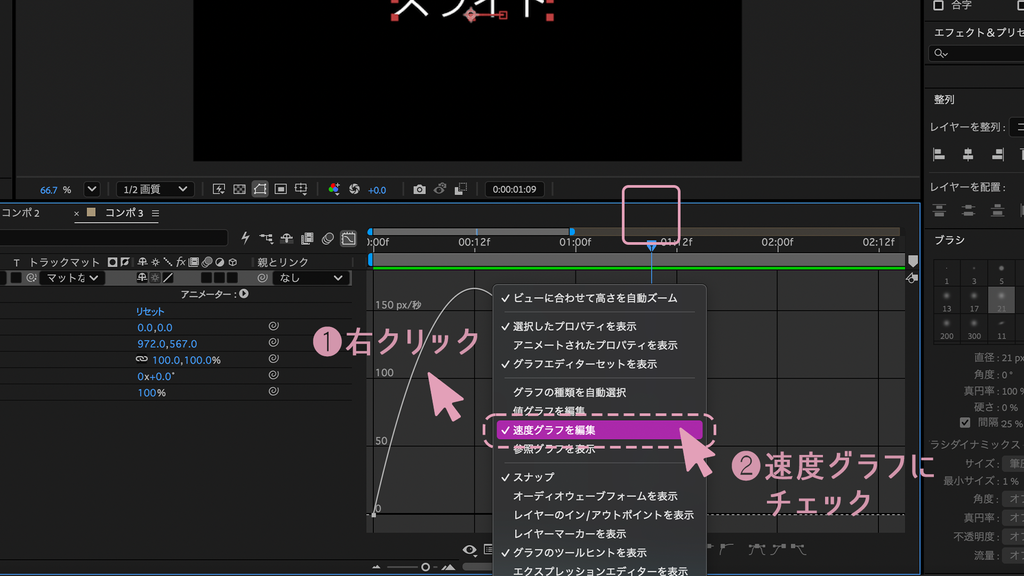Toggle the transparency grid icon
Image resolution: width=1024 pixels, height=576 pixels.
pyautogui.click(x=240, y=189)
